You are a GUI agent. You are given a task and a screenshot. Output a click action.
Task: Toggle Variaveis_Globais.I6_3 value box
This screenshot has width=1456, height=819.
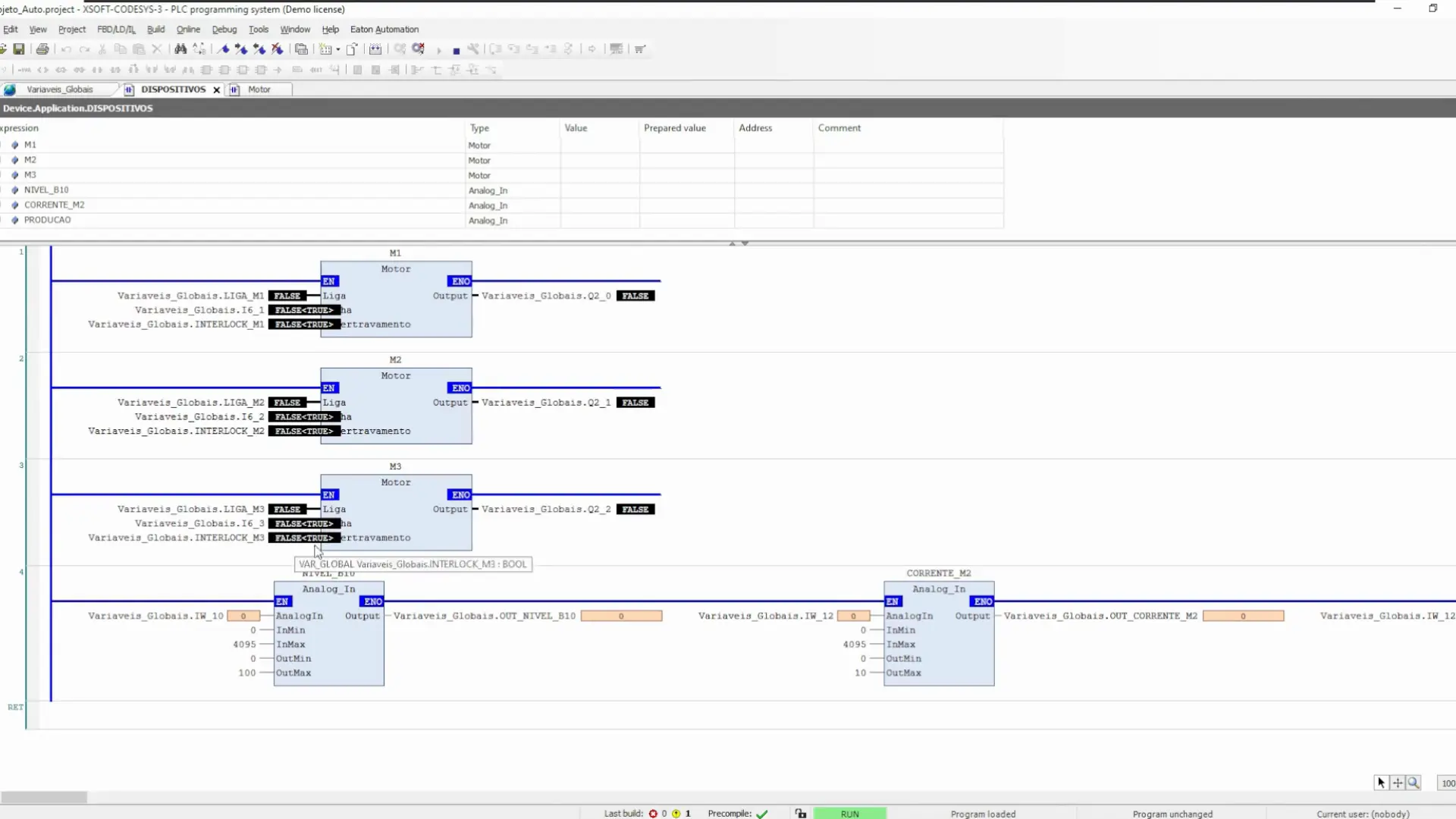(303, 523)
